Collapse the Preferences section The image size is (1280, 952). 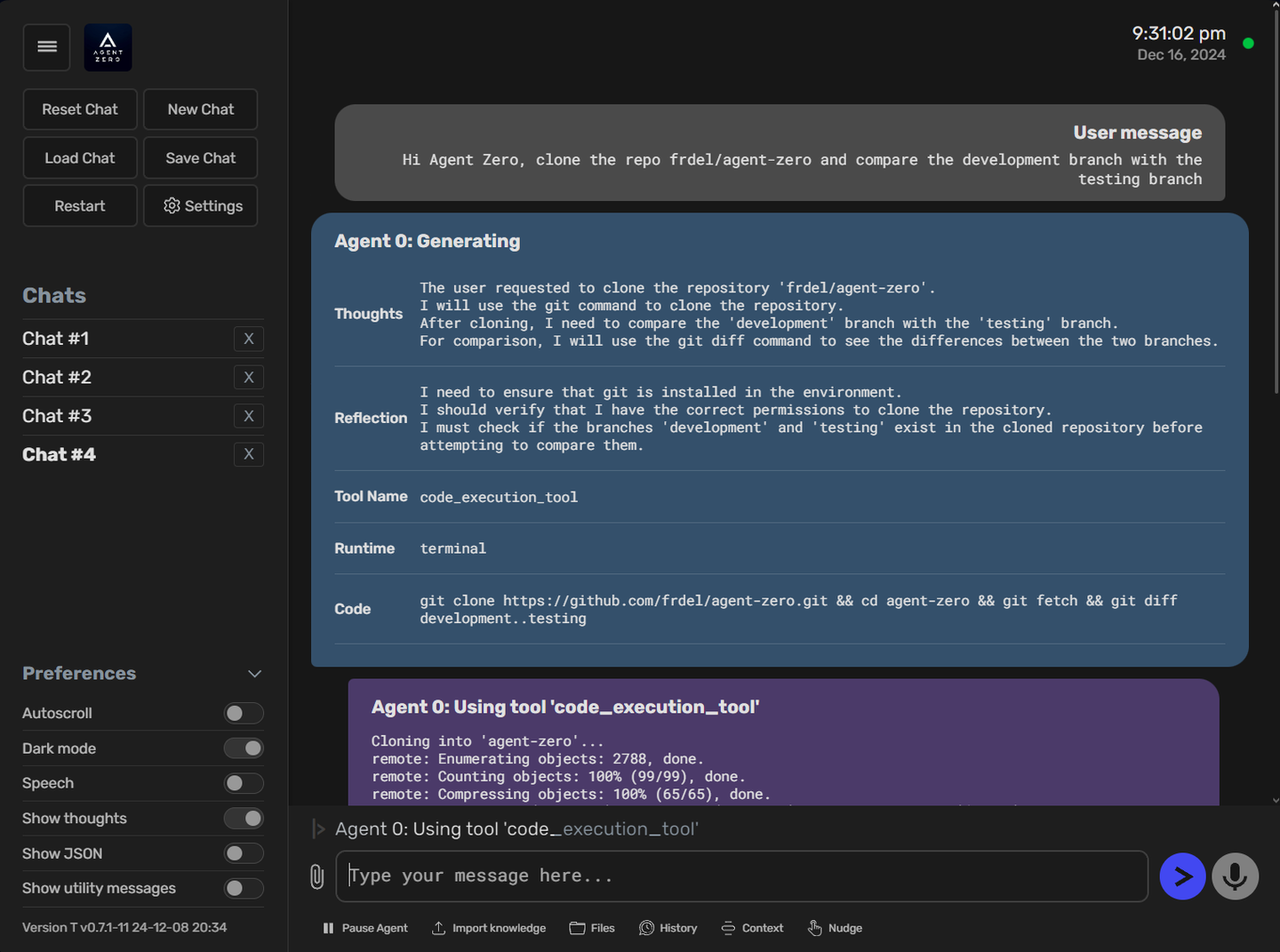click(254, 674)
